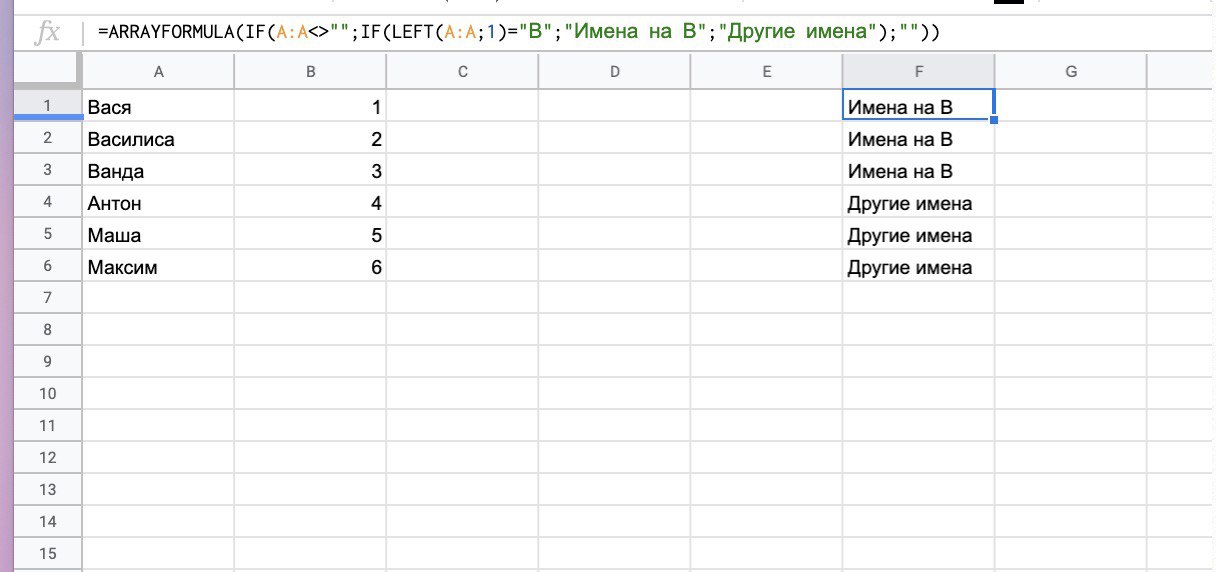Select column G header
1216x572 pixels.
[x=1070, y=72]
